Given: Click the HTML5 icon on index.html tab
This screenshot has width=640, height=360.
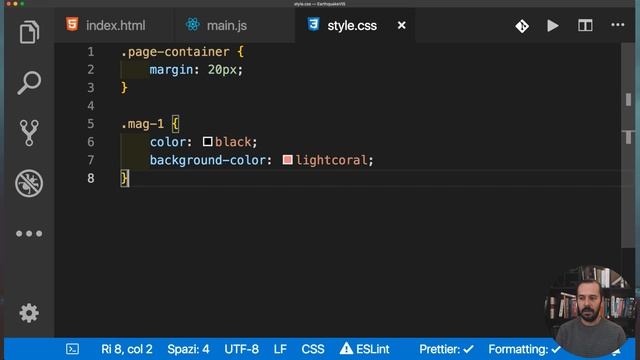Looking at the screenshot, I should (x=72, y=24).
